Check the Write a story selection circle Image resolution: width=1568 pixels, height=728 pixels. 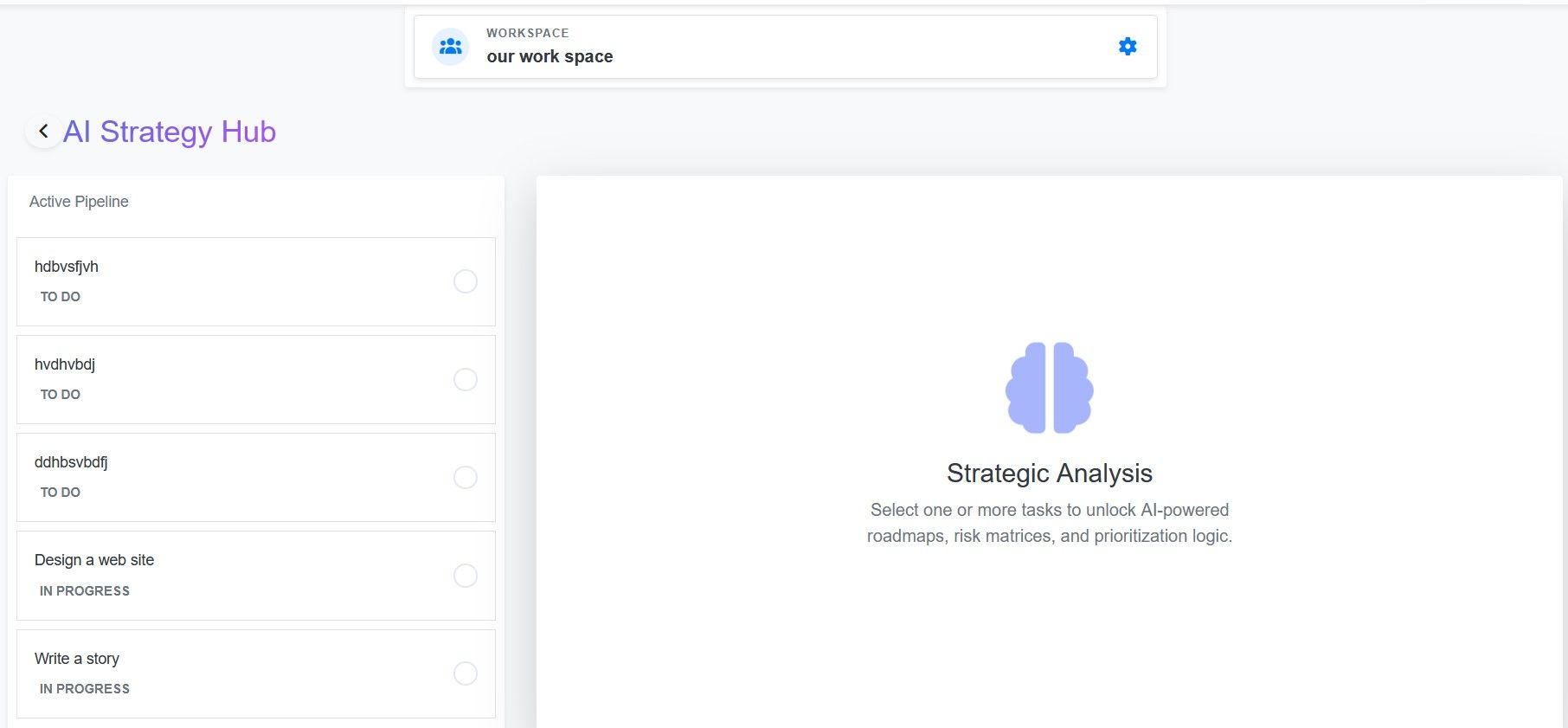pos(466,673)
